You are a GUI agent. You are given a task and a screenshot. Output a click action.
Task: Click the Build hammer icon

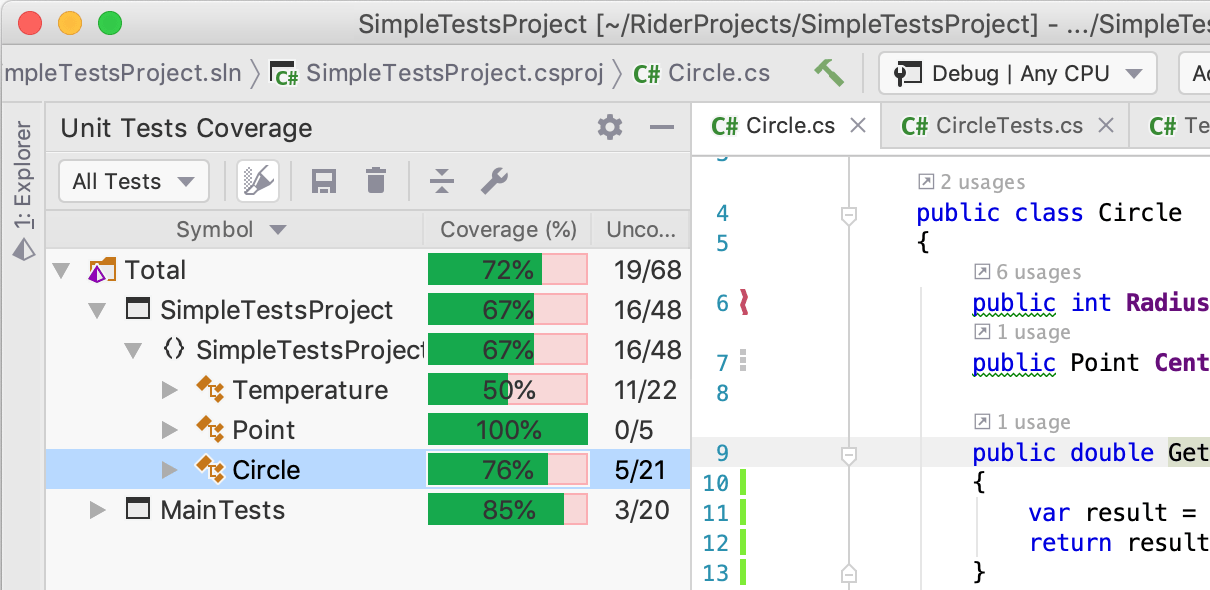point(828,73)
